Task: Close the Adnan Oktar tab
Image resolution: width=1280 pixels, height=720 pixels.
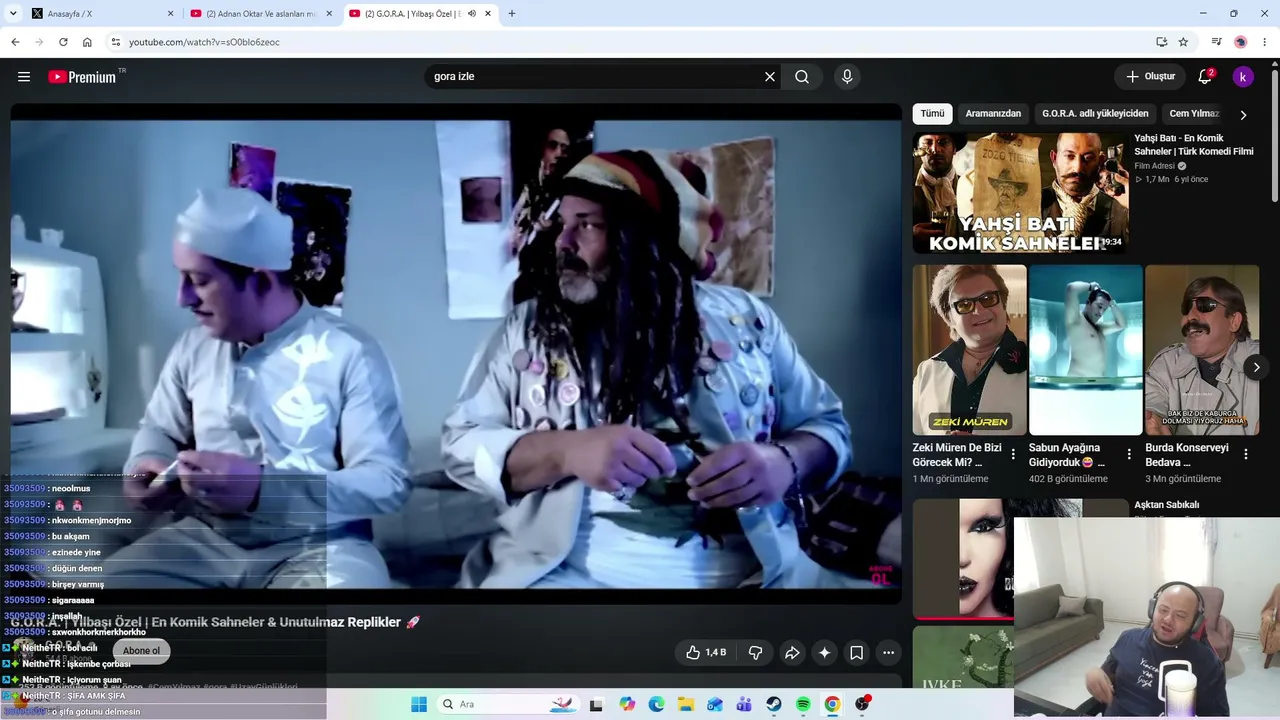Action: (x=329, y=14)
